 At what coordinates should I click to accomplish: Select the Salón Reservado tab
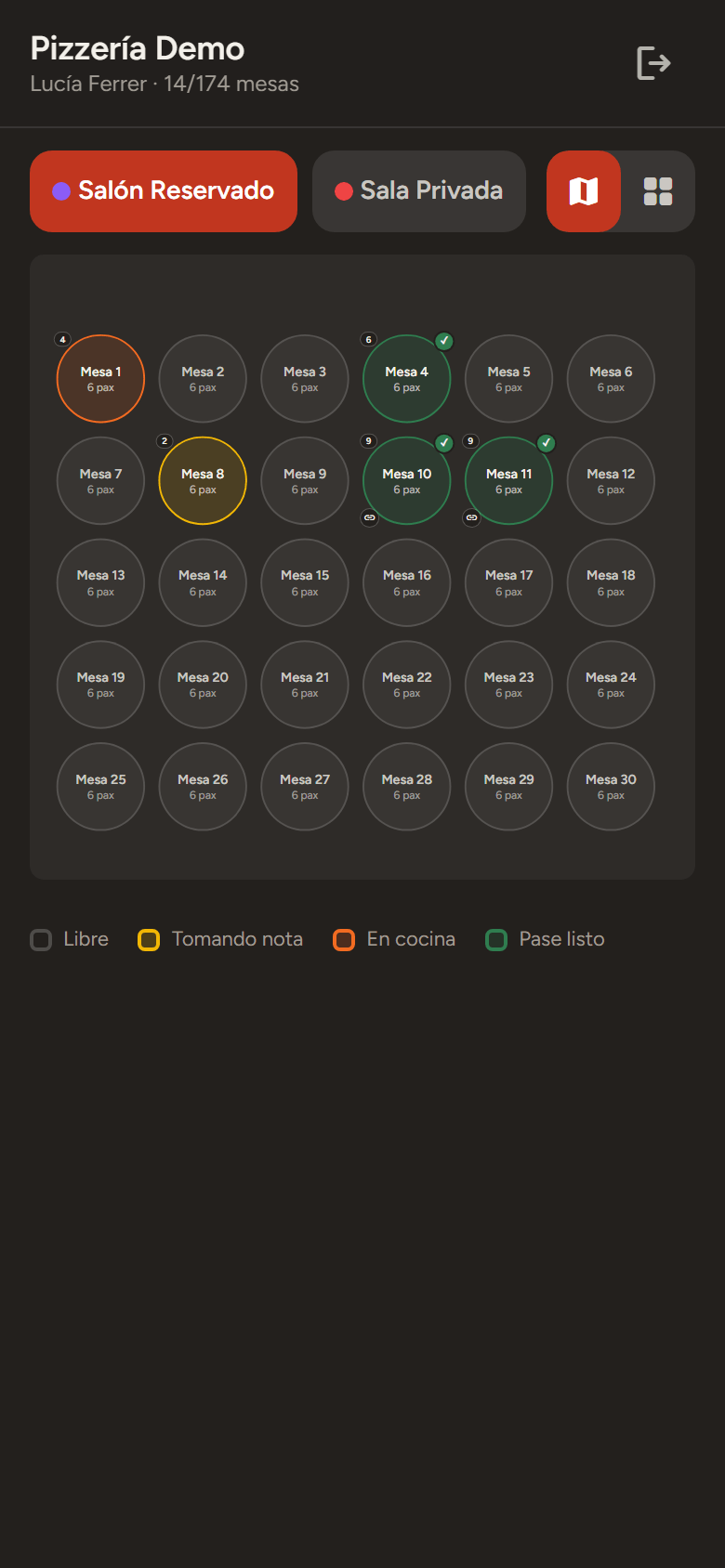click(164, 191)
